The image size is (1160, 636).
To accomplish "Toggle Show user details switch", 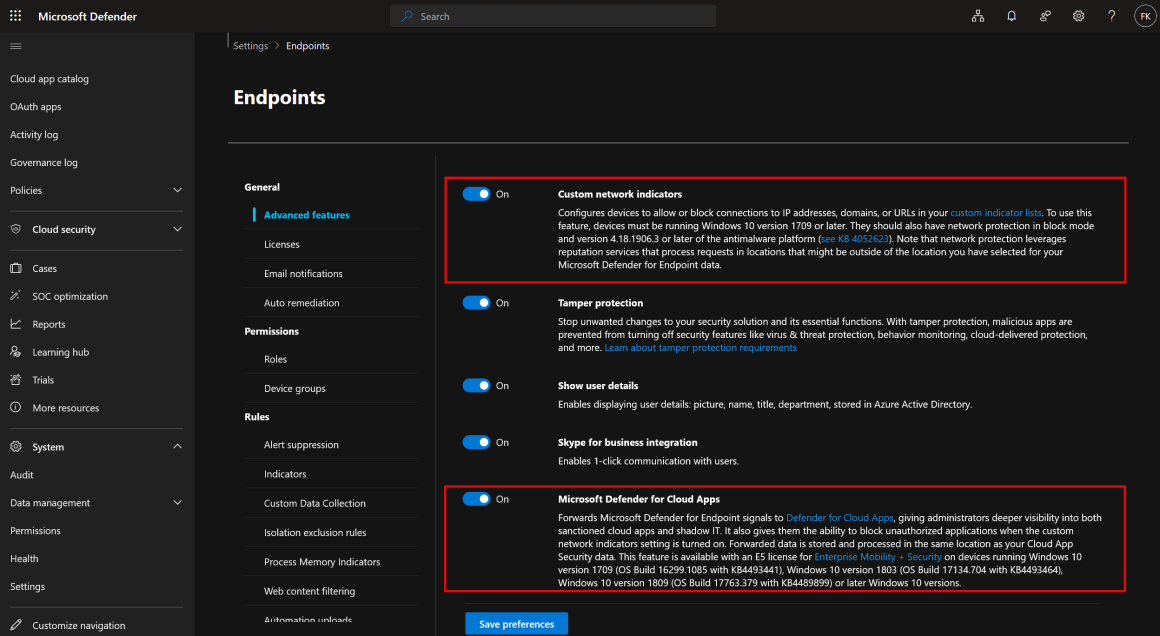I will (x=476, y=385).
